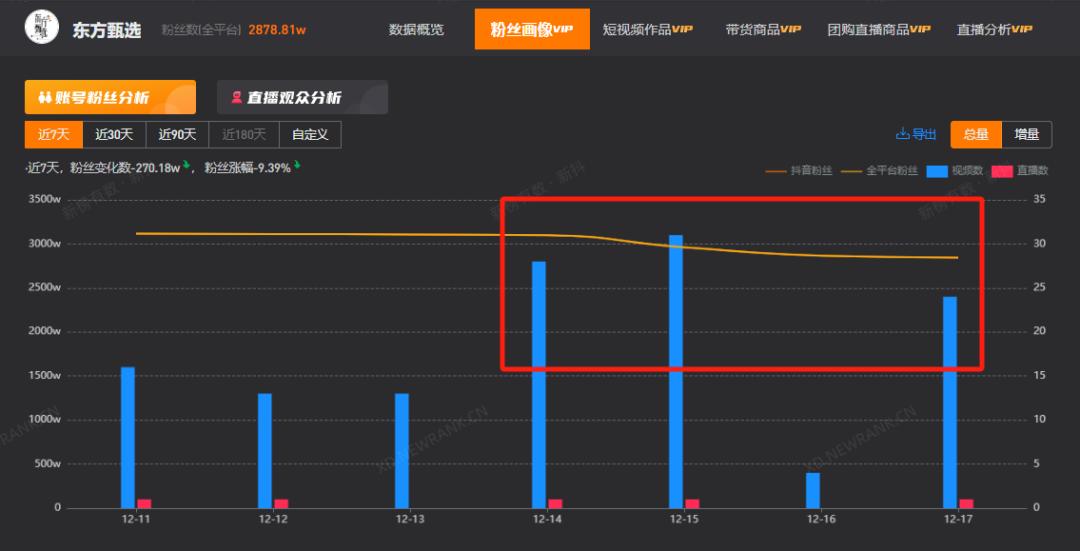Switch to 直播观众分析 view
The height and width of the screenshot is (551, 1080).
pyautogui.click(x=302, y=97)
